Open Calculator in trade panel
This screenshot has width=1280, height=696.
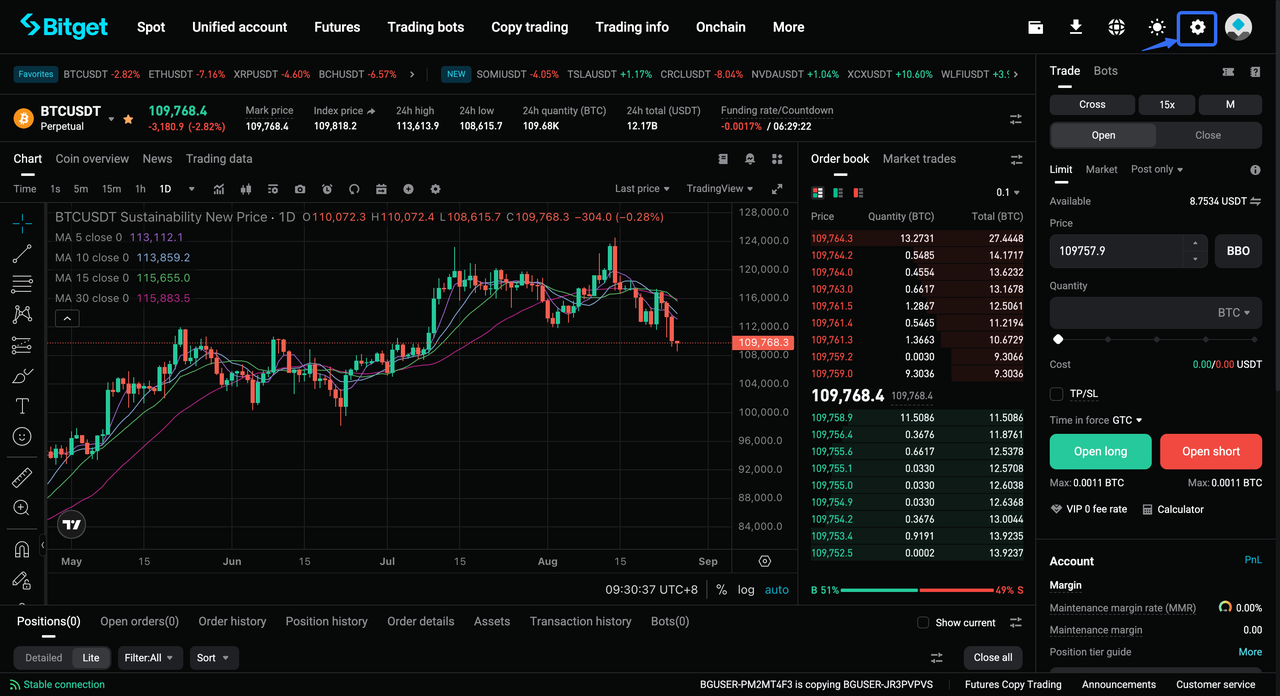tap(1173, 509)
